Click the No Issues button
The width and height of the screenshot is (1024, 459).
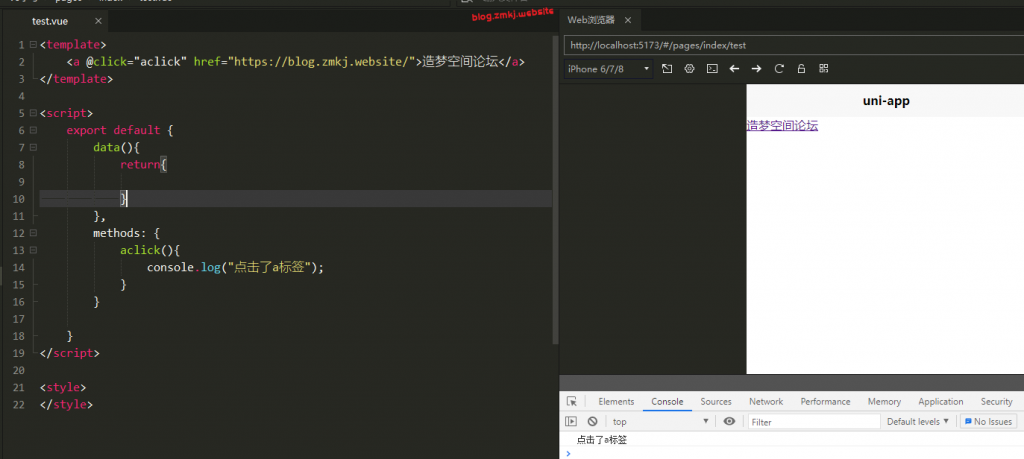point(988,422)
